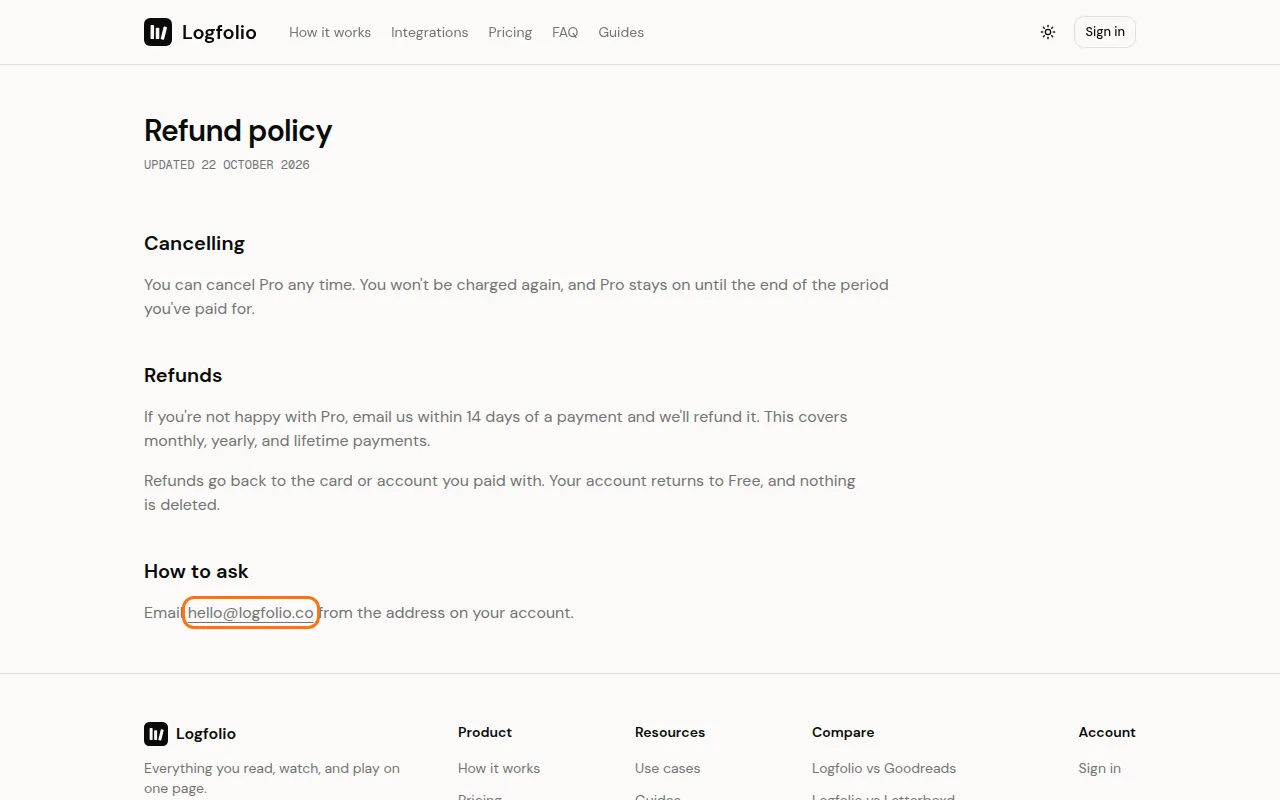The image size is (1280, 800).
Task: Open How it works in footer Product column
Action: 499,768
